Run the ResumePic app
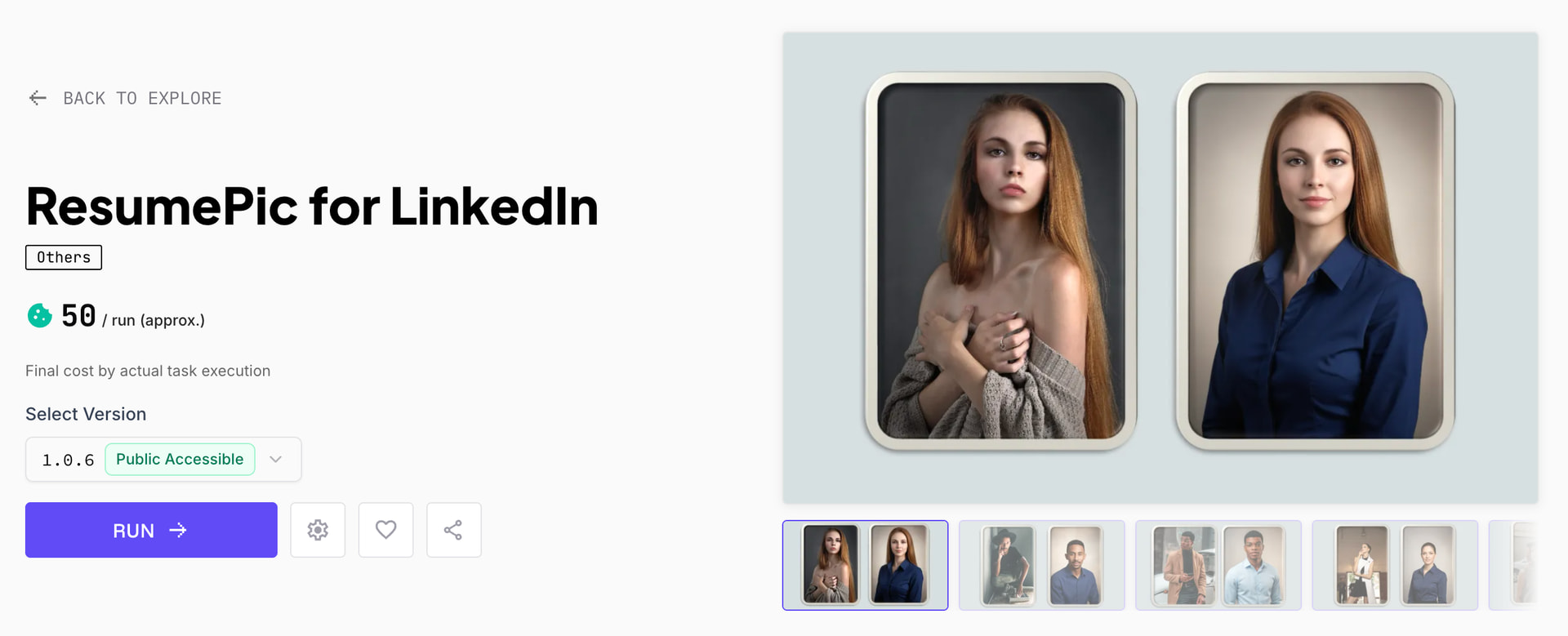Screen dimensions: 1568x636 [151, 530]
